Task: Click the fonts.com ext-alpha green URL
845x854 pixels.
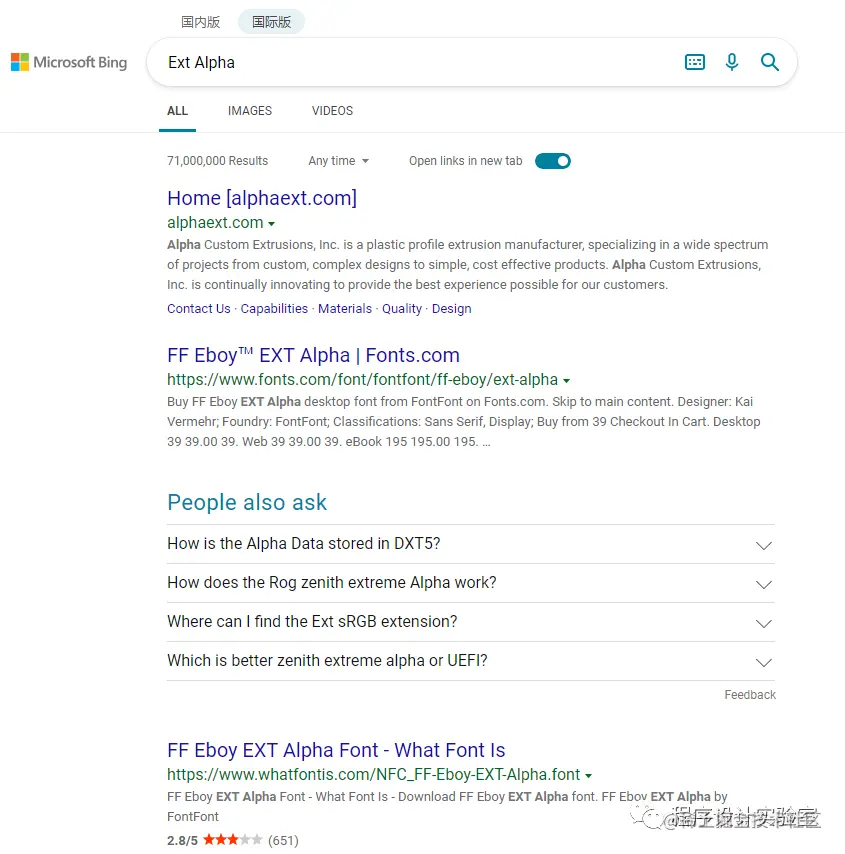Action: [x=362, y=380]
